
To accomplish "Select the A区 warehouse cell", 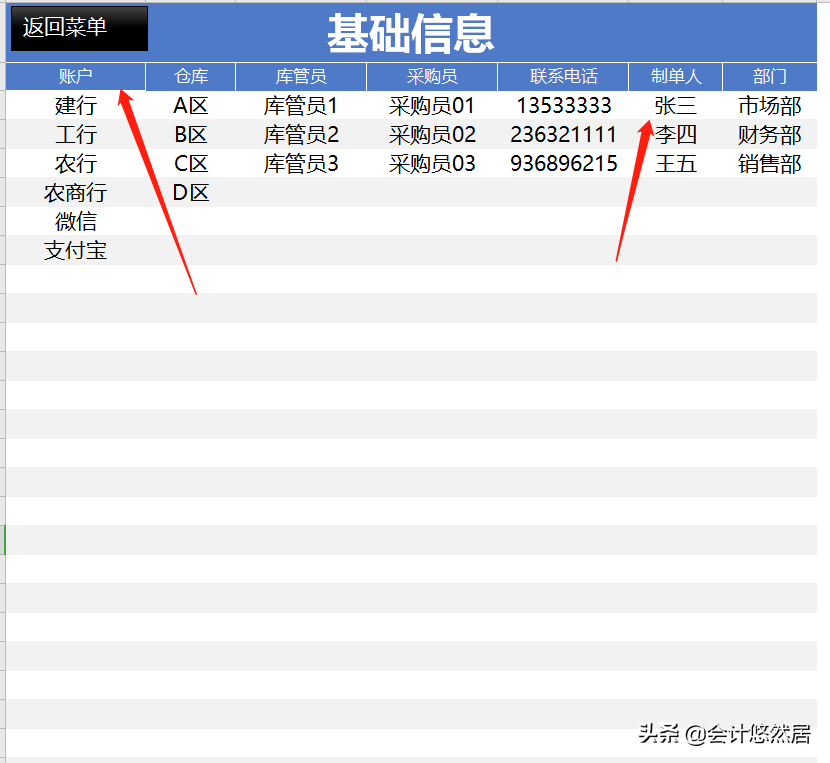I will tap(191, 105).
